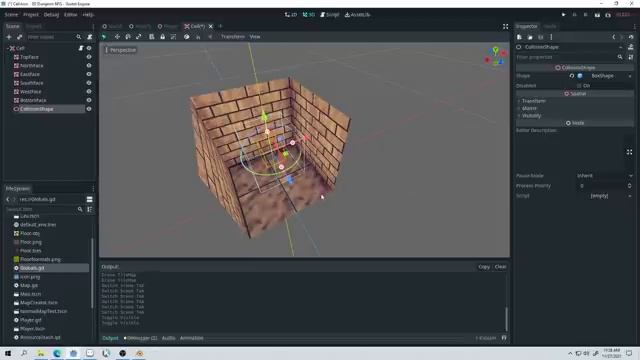Open the Debugger bottom panel
The height and width of the screenshot is (360, 640).
pos(141,338)
